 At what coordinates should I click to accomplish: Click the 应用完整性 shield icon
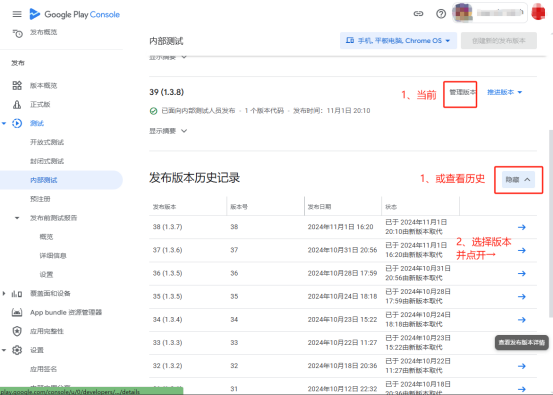(x=17, y=331)
